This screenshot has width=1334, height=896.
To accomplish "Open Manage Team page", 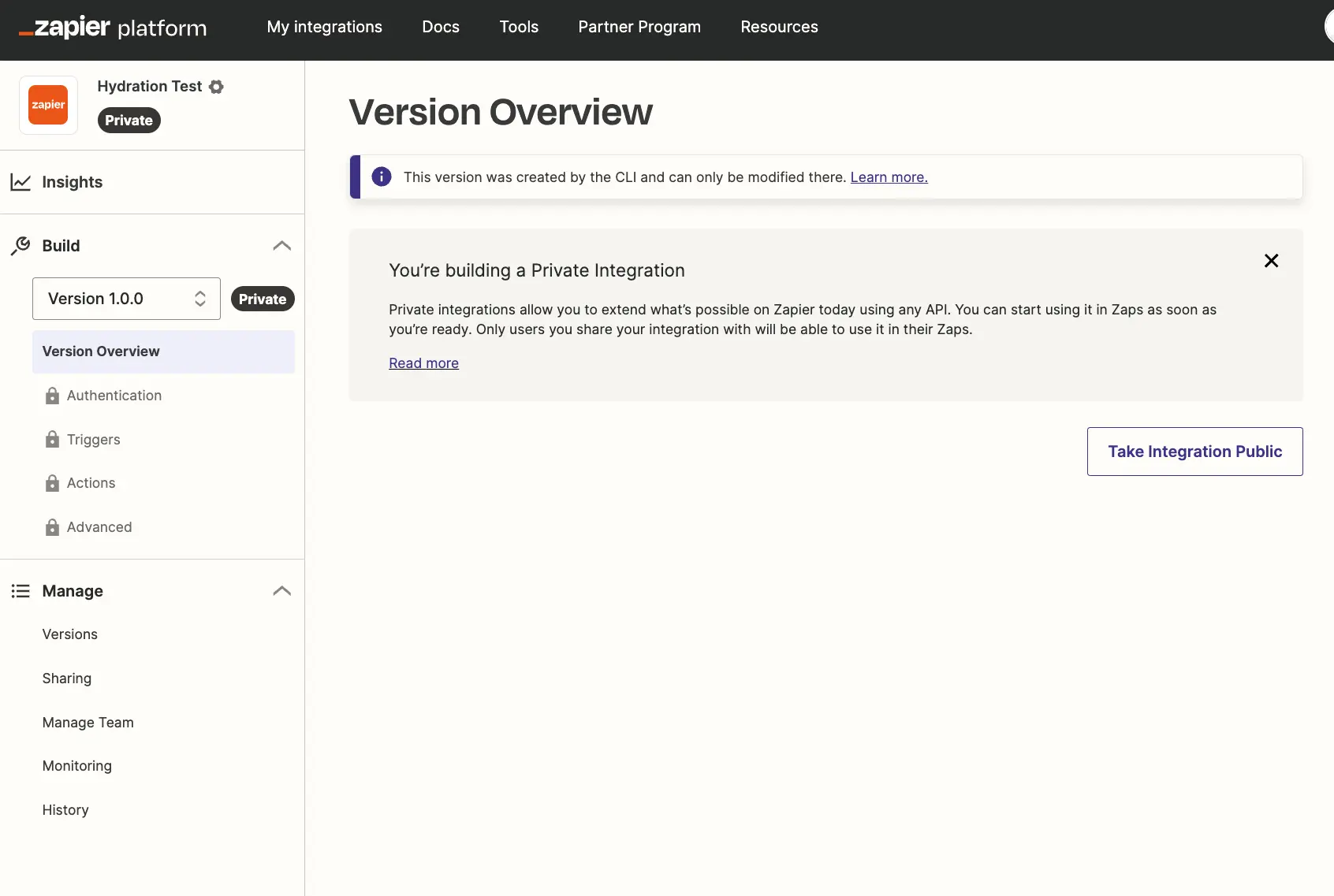I will tap(88, 723).
